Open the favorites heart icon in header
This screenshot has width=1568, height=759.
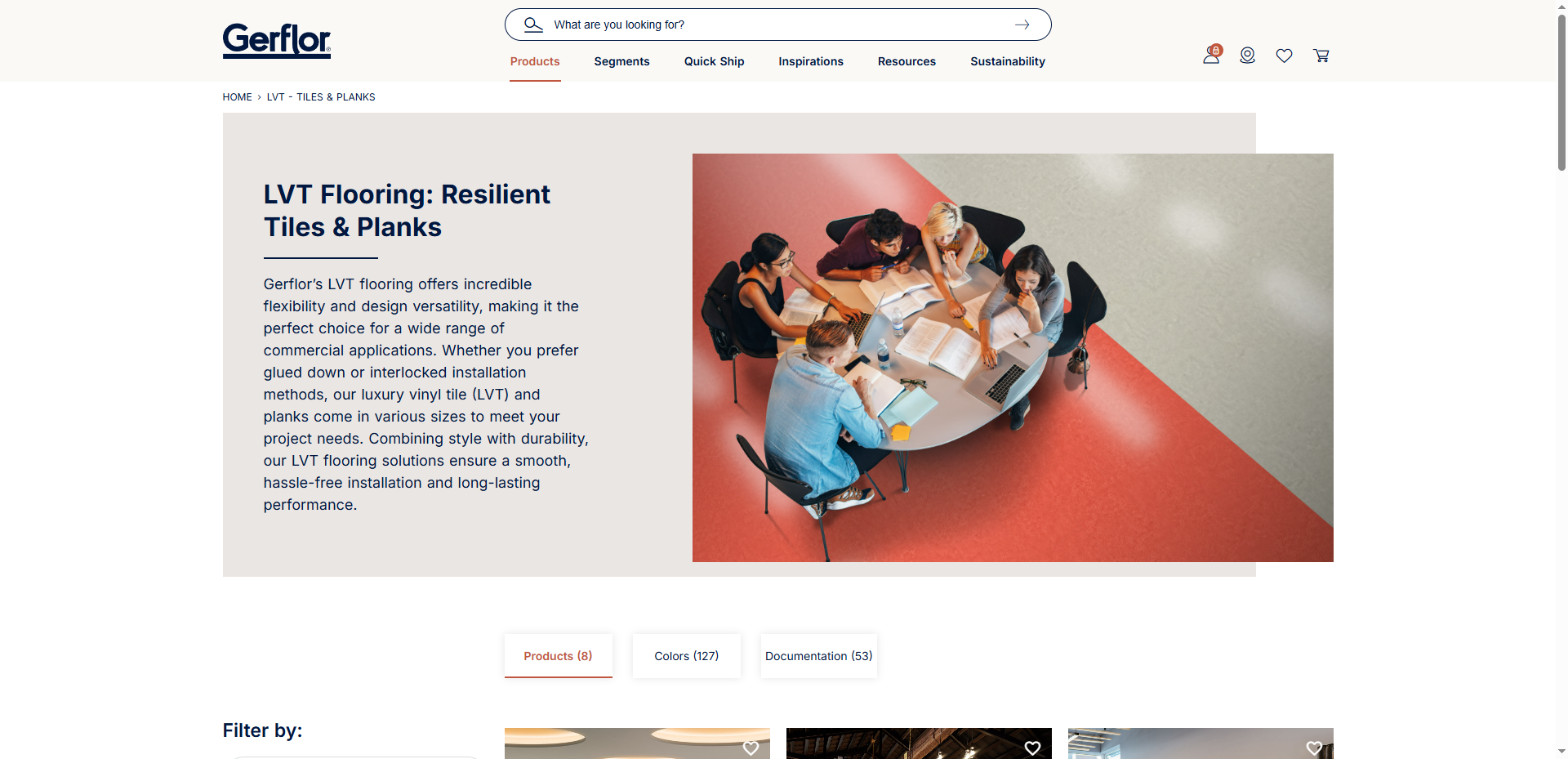[x=1284, y=56]
